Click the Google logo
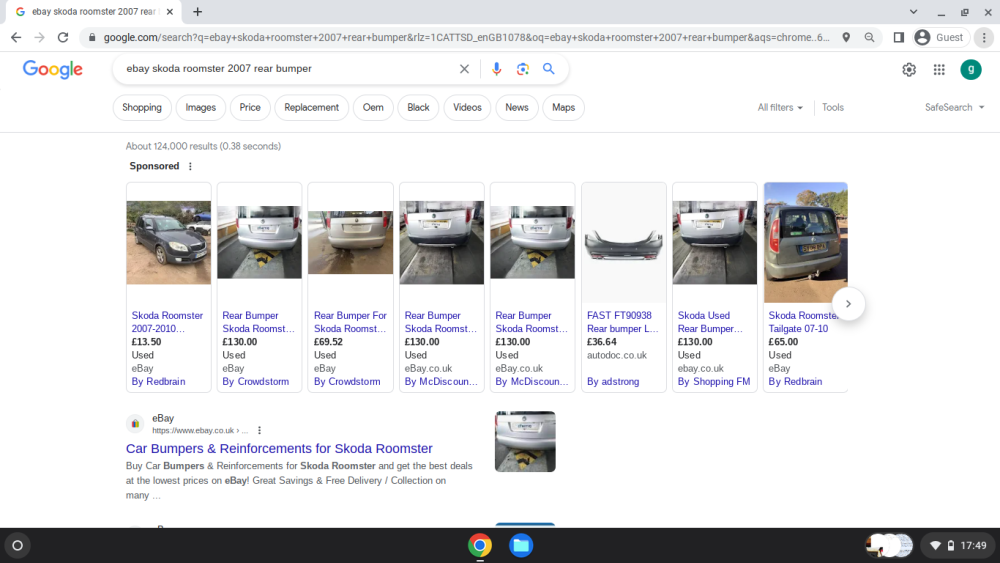The height and width of the screenshot is (563, 1000). click(52, 69)
